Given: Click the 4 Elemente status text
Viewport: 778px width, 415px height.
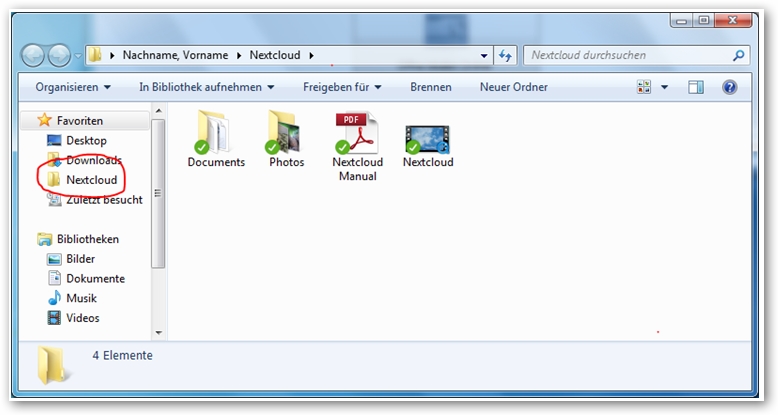Looking at the screenshot, I should [122, 355].
